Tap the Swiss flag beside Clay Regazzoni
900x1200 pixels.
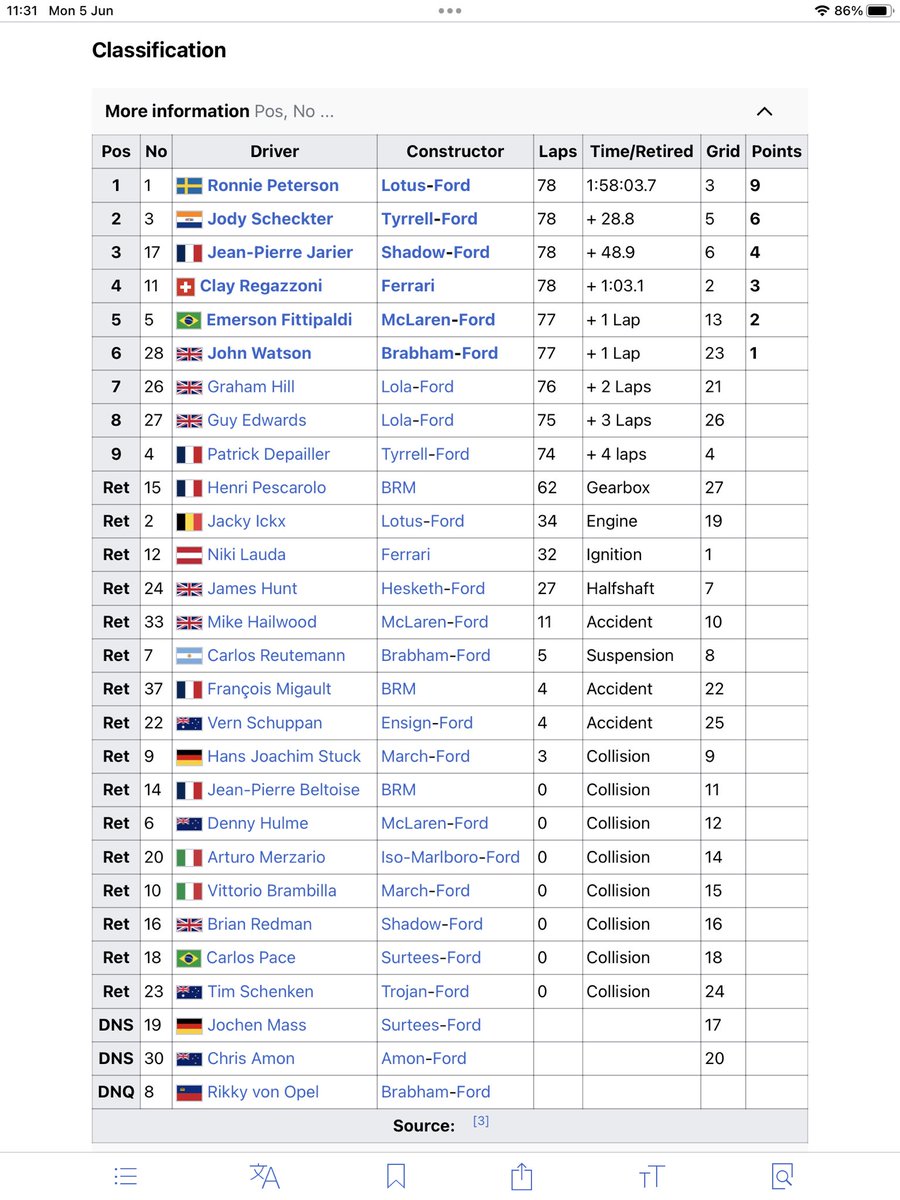[185, 286]
